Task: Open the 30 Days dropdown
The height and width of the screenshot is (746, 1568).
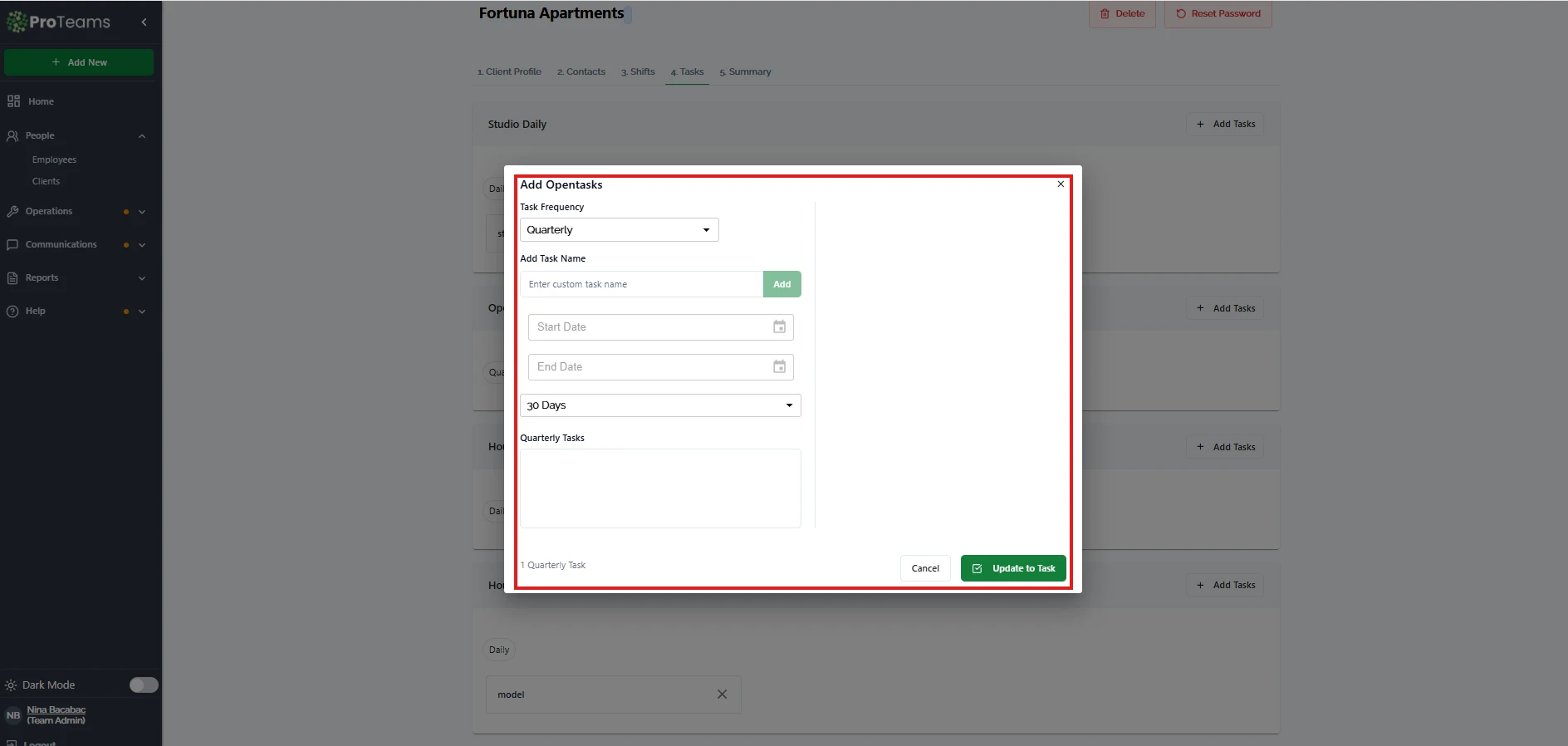Action: coord(660,405)
